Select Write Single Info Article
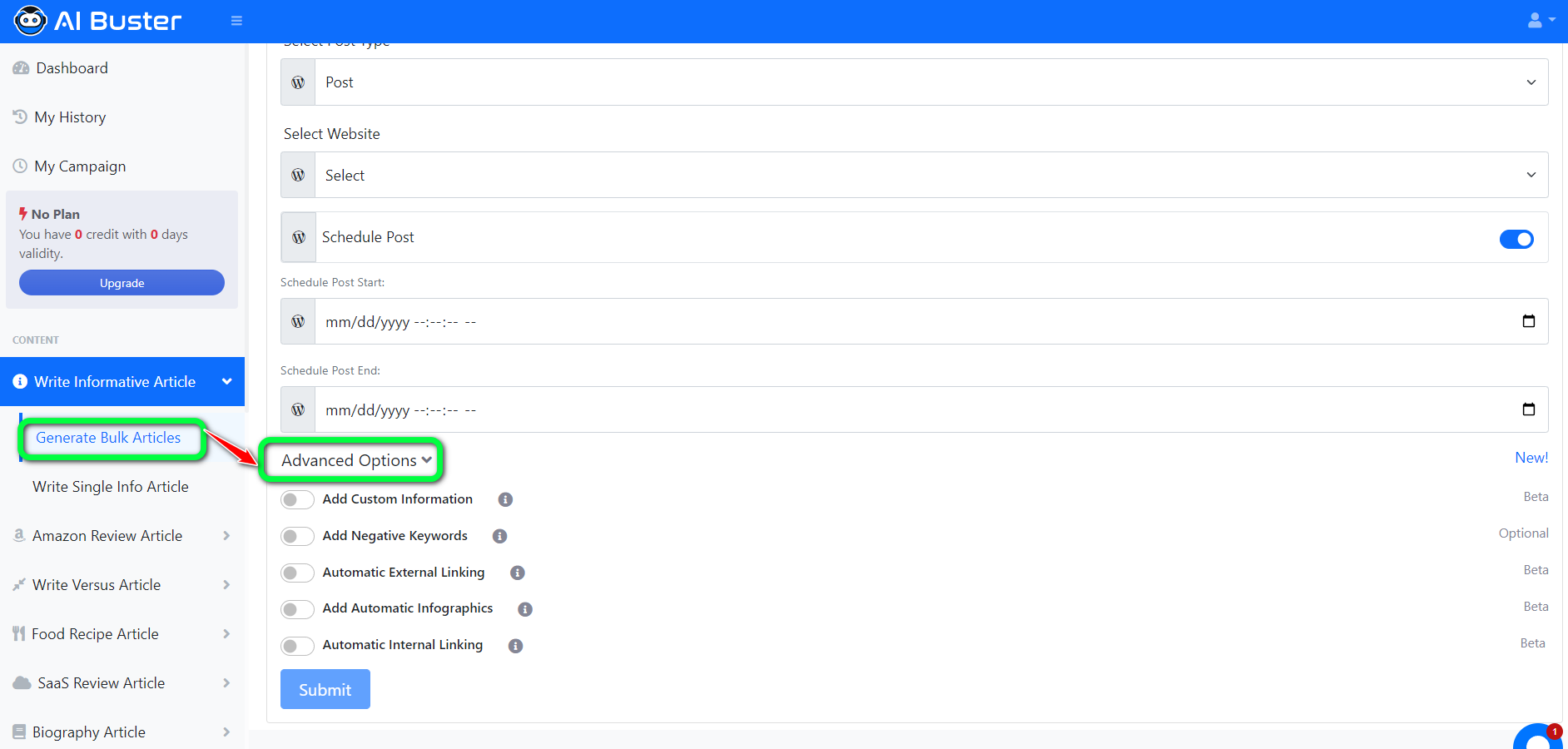This screenshot has width=1568, height=749. 111,487
